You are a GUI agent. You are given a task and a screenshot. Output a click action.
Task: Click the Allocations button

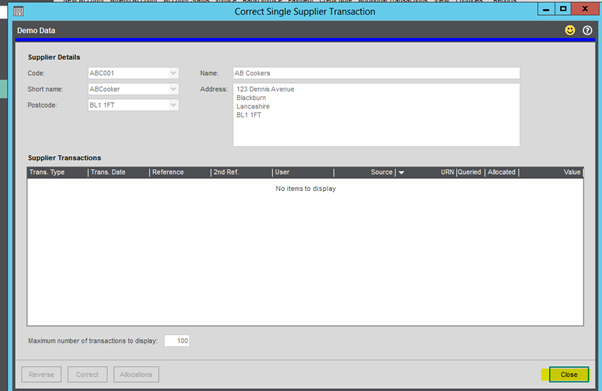136,374
